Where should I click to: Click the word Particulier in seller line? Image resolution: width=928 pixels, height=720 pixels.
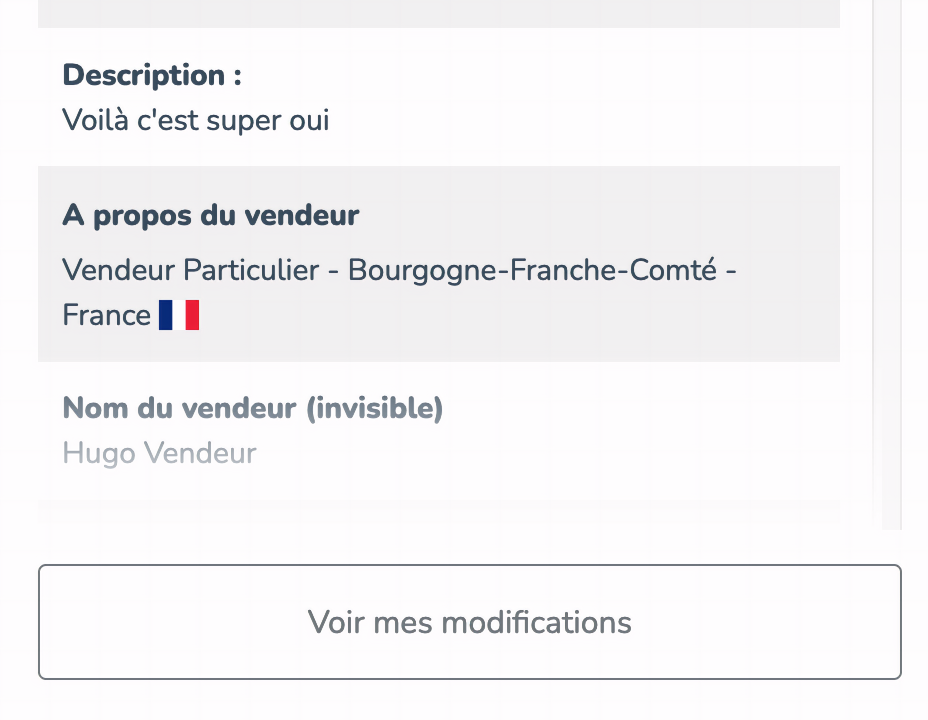252,270
